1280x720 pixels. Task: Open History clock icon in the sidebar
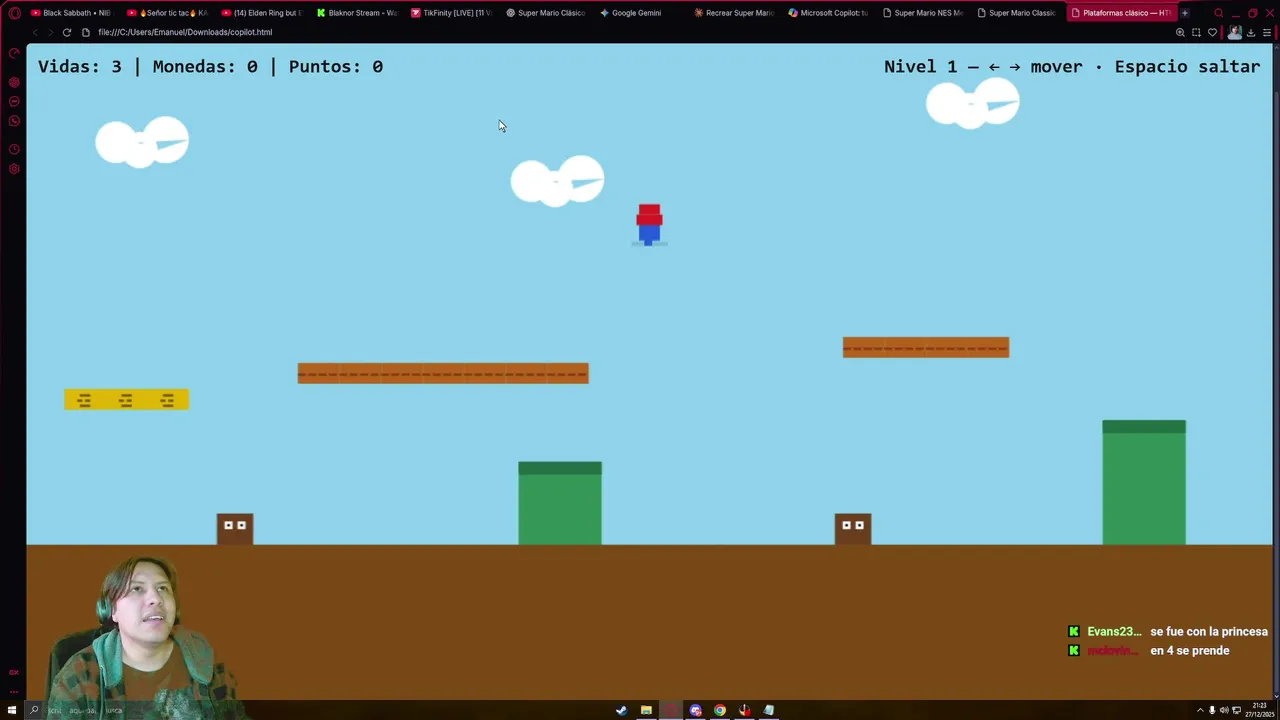(x=14, y=149)
